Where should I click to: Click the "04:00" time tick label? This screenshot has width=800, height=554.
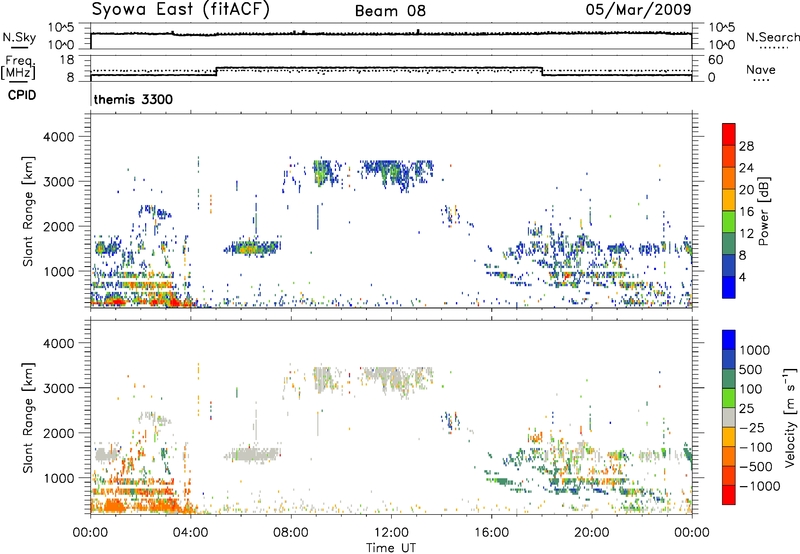(190, 533)
